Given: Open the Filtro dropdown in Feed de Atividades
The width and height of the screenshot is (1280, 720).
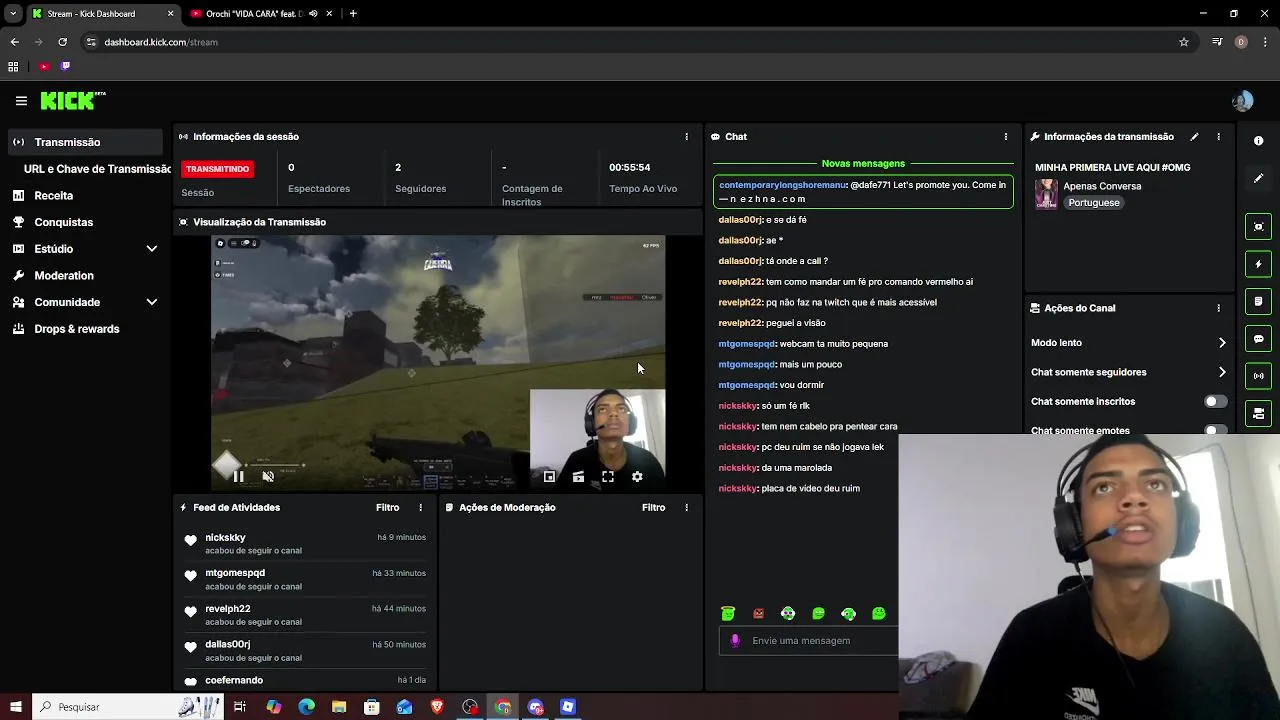Looking at the screenshot, I should [387, 508].
